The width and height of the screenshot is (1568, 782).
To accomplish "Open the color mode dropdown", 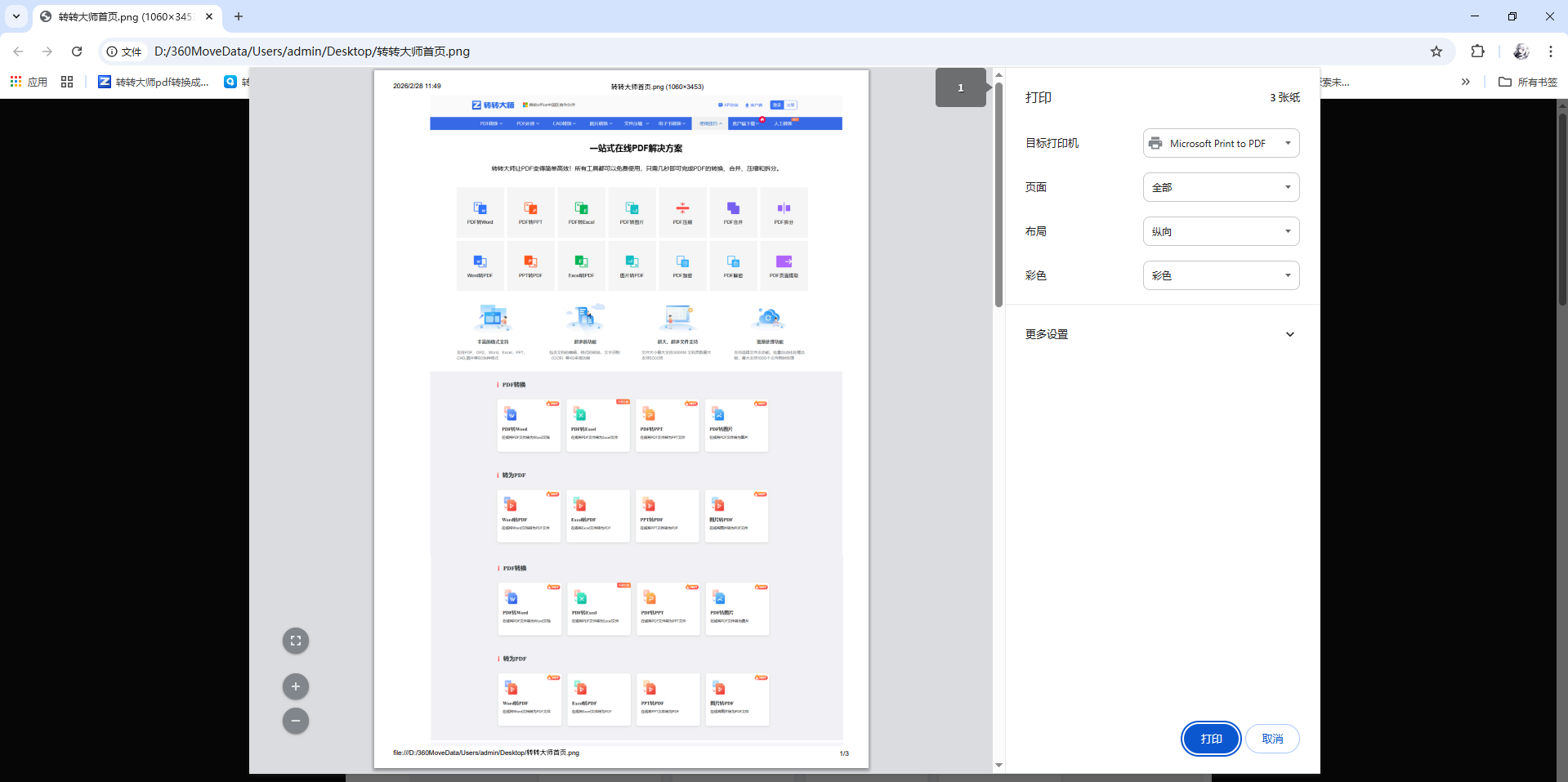I will [1221, 275].
